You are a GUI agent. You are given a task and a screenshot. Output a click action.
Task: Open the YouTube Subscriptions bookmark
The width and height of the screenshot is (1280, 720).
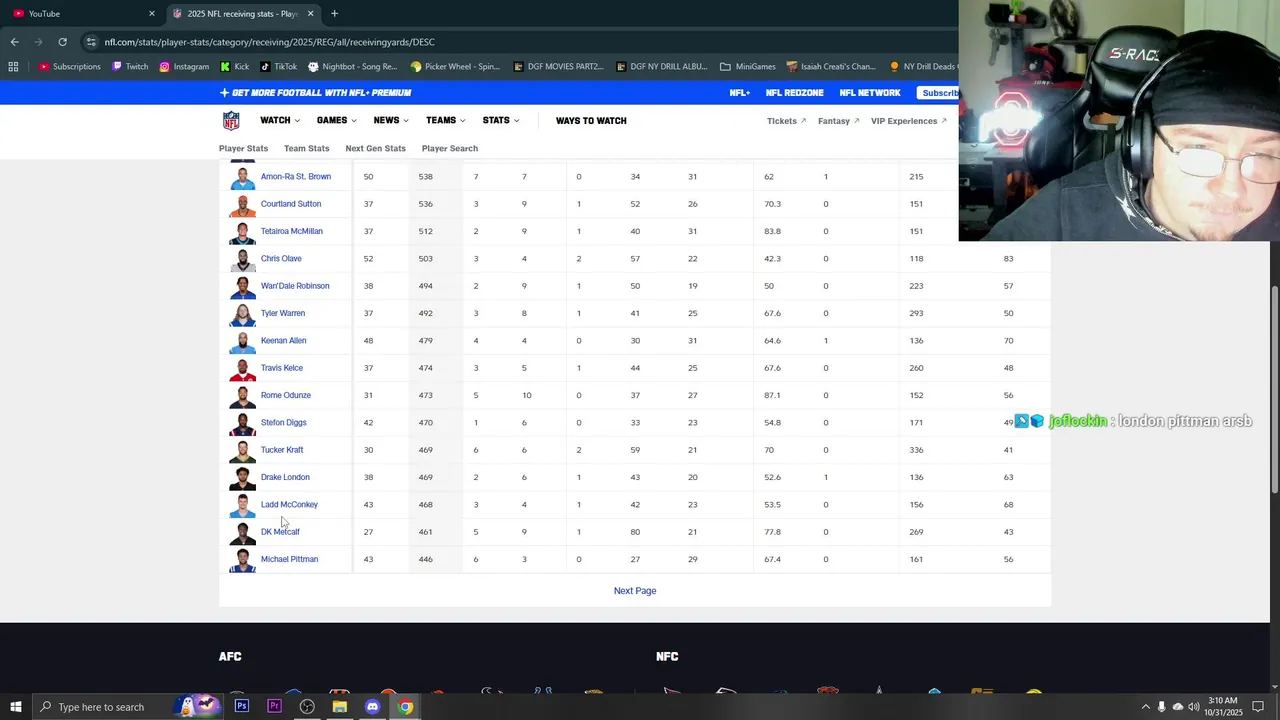(x=70, y=67)
